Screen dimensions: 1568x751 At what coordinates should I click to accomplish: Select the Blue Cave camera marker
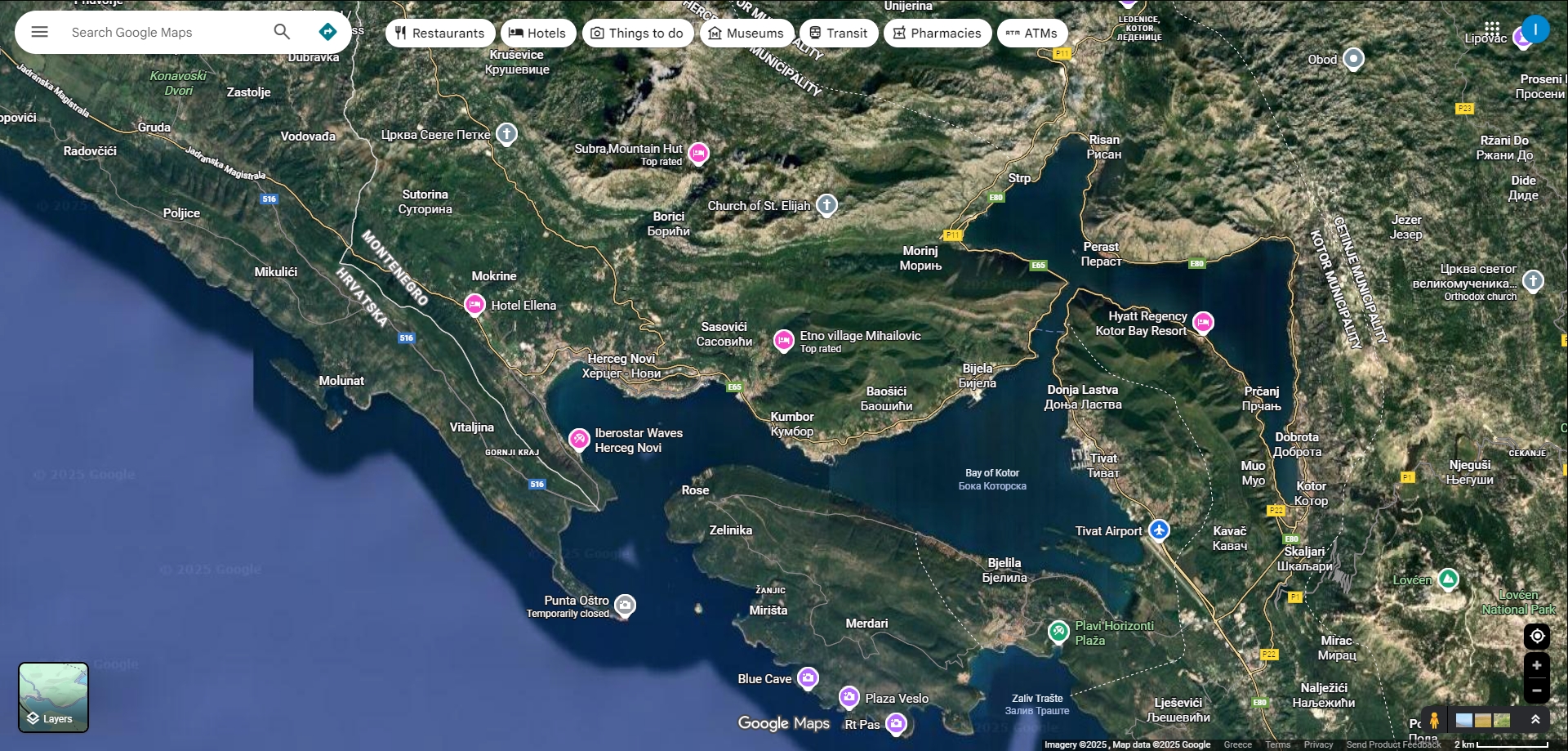click(808, 677)
